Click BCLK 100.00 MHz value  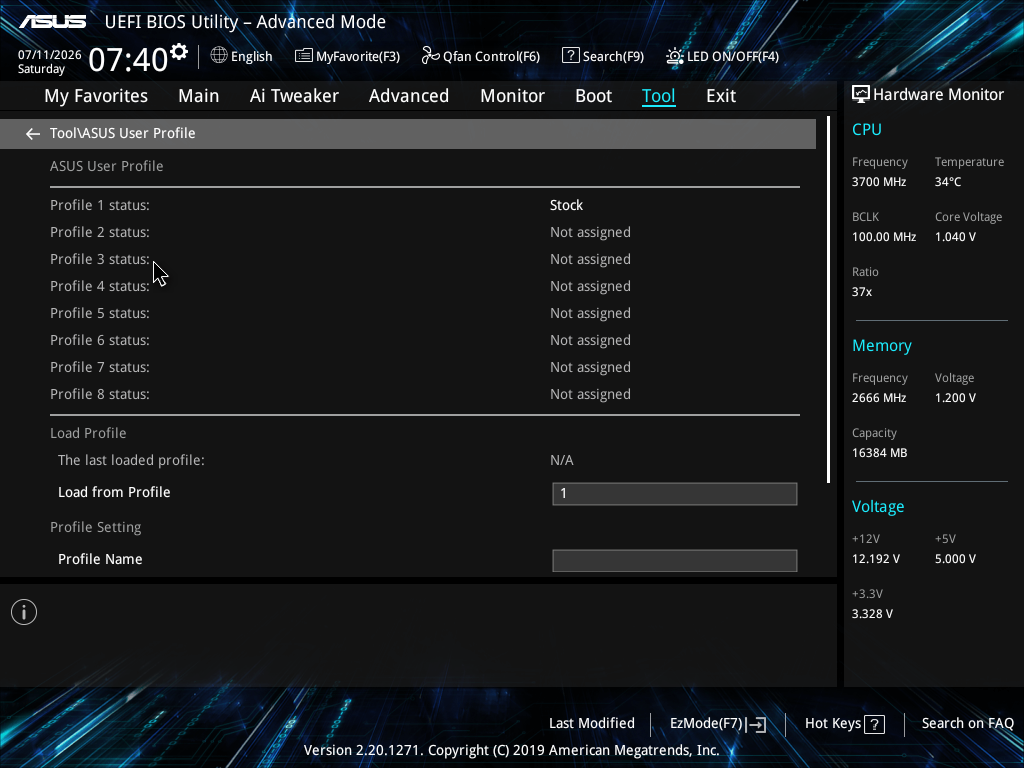point(884,237)
